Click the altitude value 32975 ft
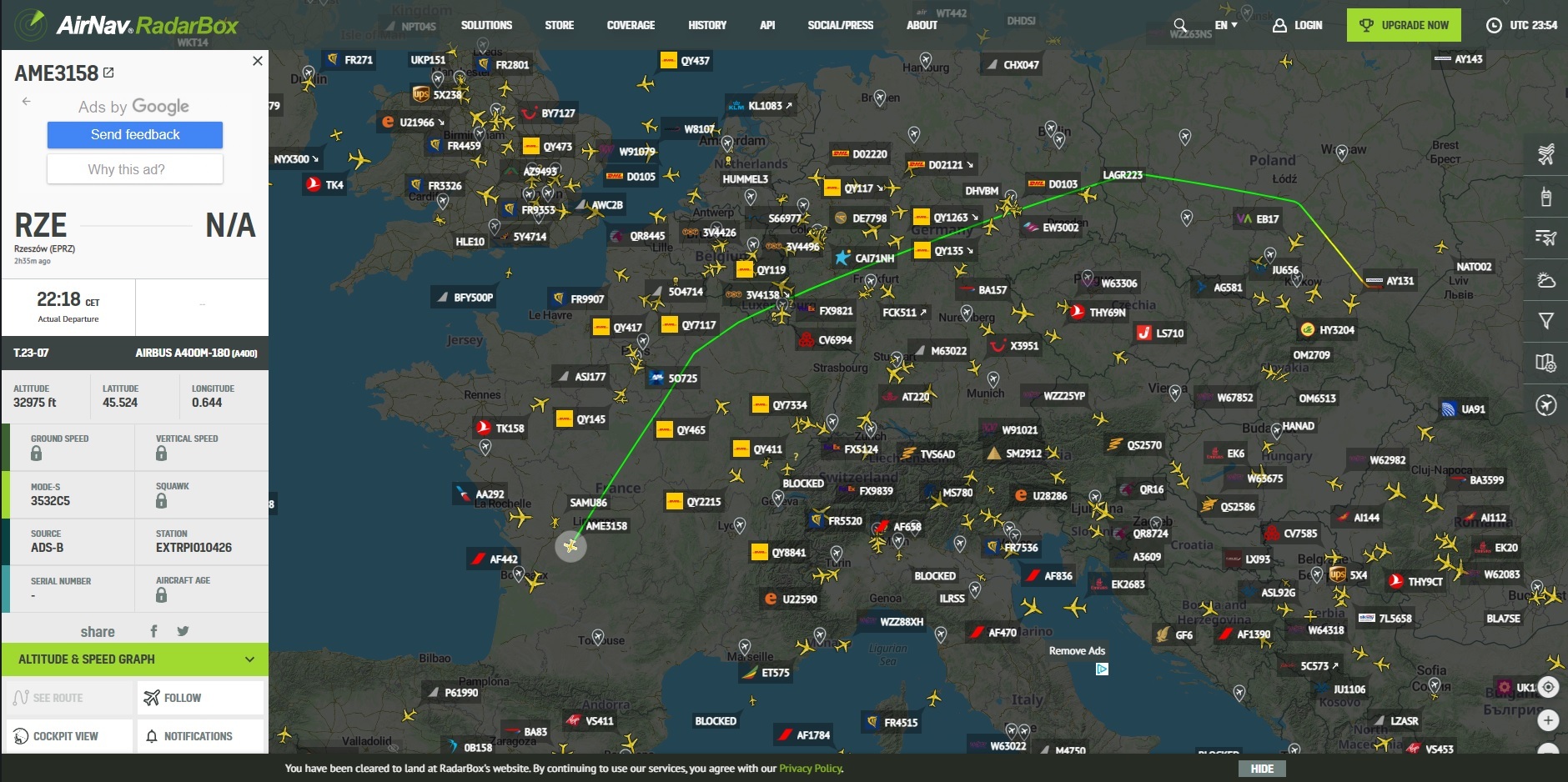The width and height of the screenshot is (1568, 782). (x=35, y=403)
